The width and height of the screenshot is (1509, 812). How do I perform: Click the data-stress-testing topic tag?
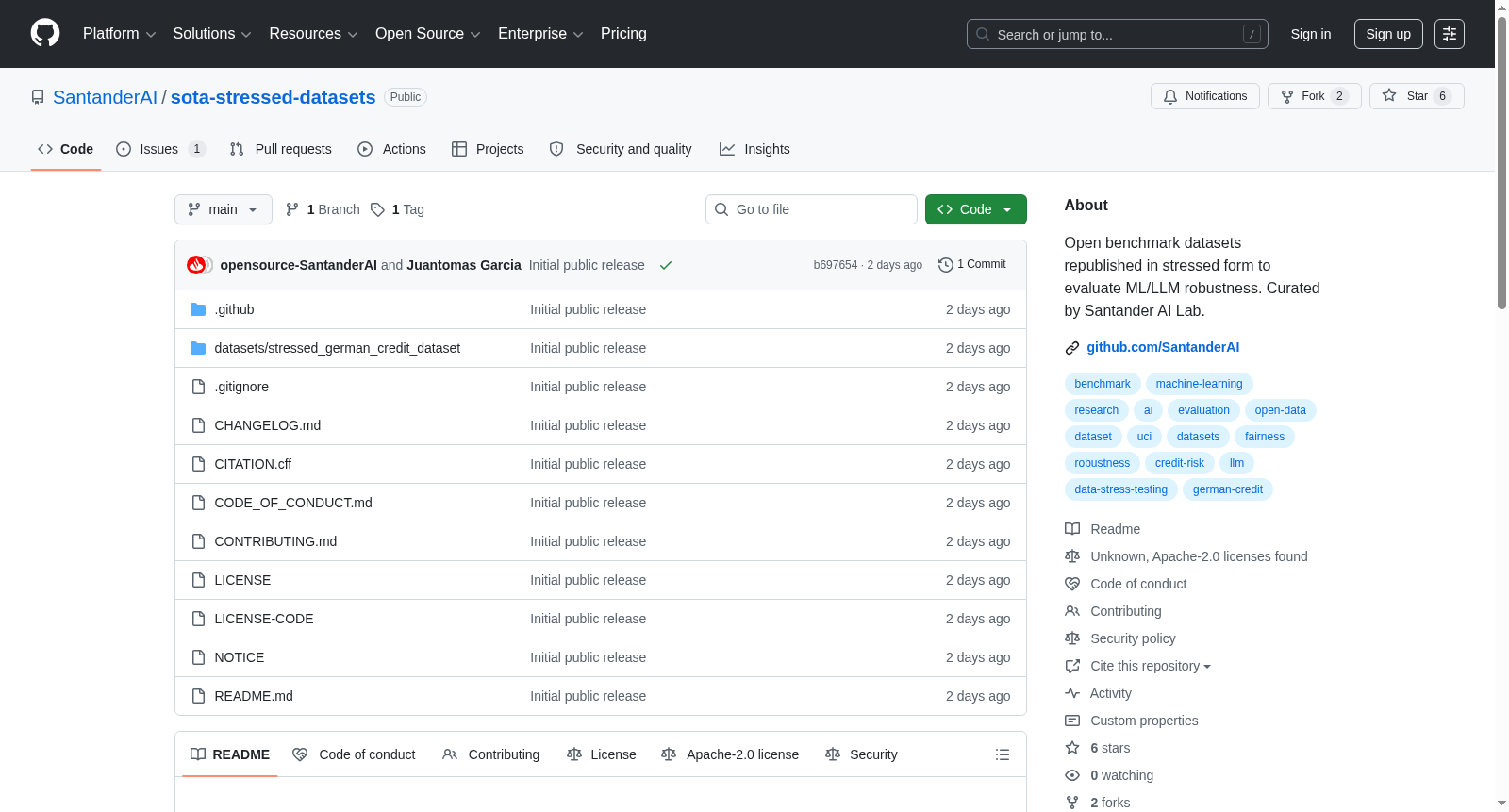pos(1120,489)
